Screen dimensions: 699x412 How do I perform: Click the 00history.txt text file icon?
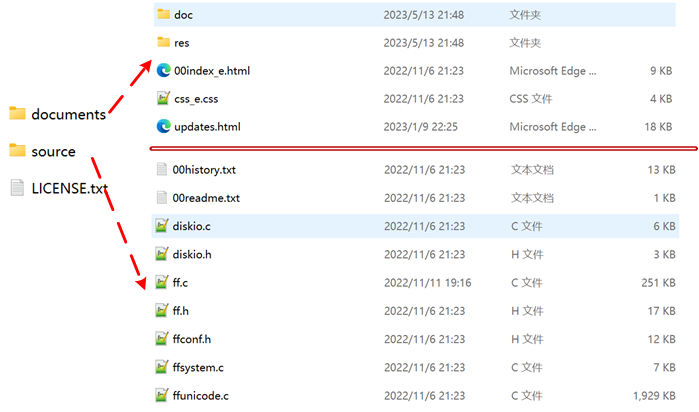point(162,170)
